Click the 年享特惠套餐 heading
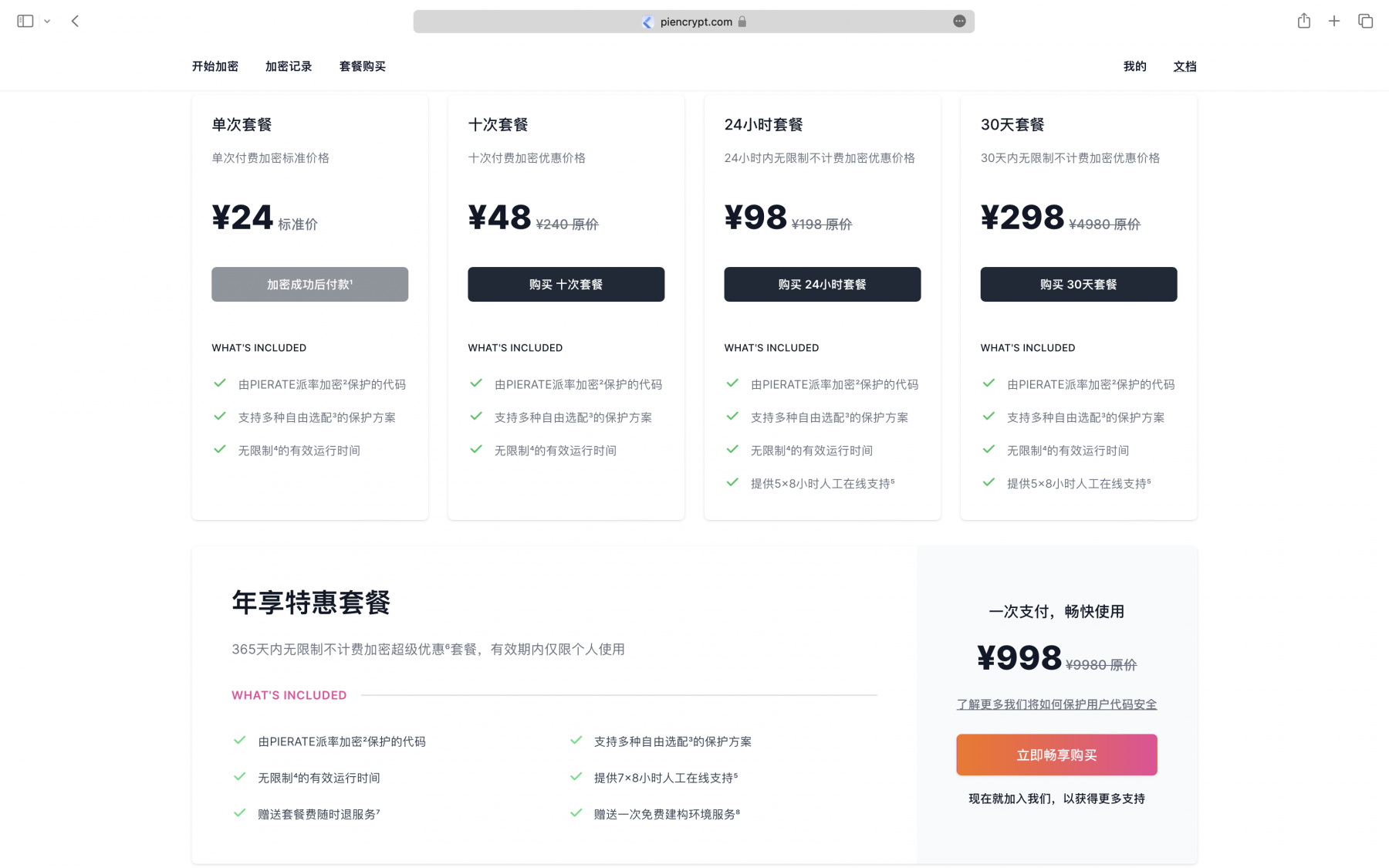 coord(311,603)
